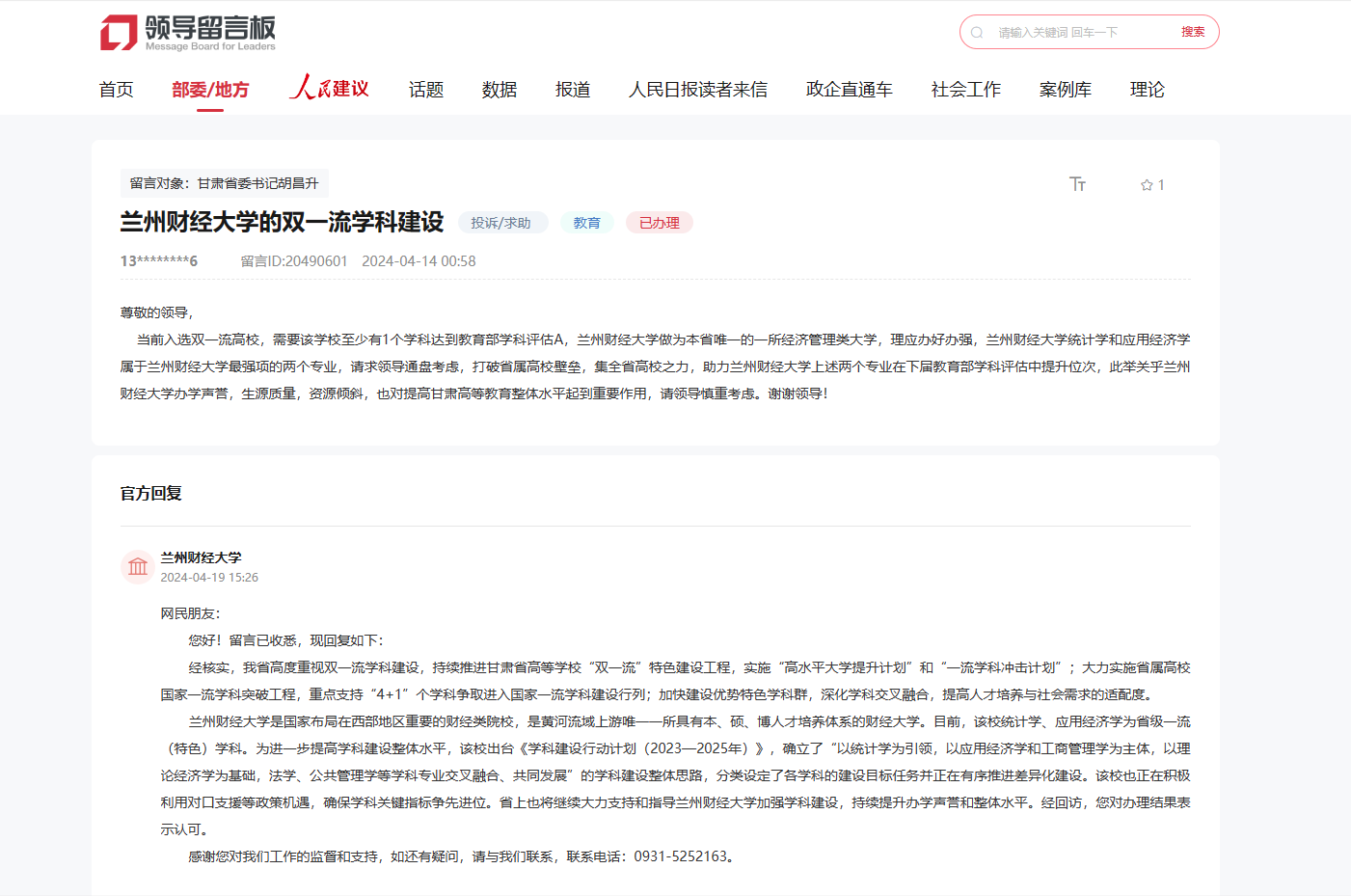1351x896 pixels.
Task: Focus the keyword search input field
Action: point(1082,33)
